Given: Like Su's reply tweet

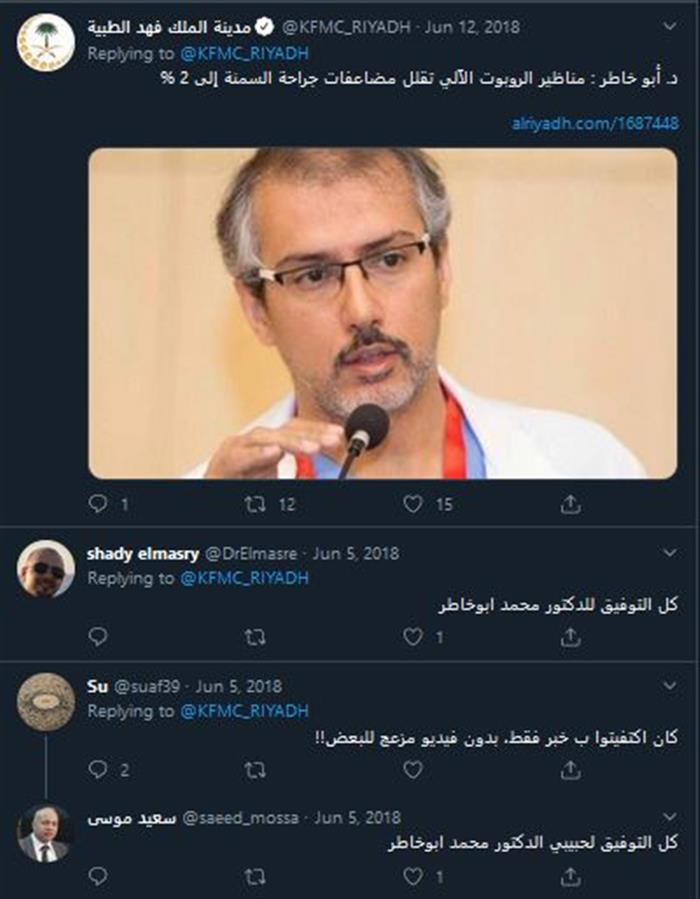Looking at the screenshot, I should [413, 769].
